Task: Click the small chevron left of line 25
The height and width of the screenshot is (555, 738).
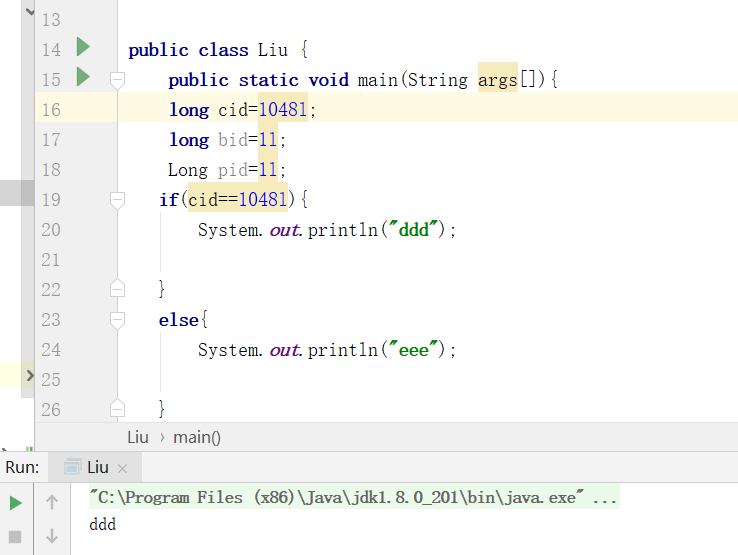Action: pos(30,376)
